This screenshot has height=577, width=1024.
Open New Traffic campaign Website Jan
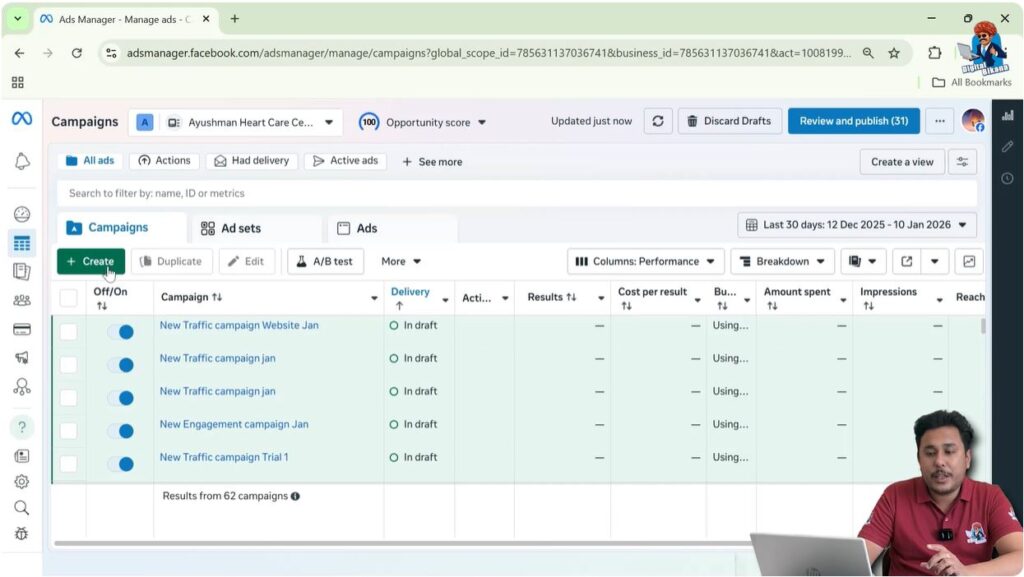pos(239,325)
